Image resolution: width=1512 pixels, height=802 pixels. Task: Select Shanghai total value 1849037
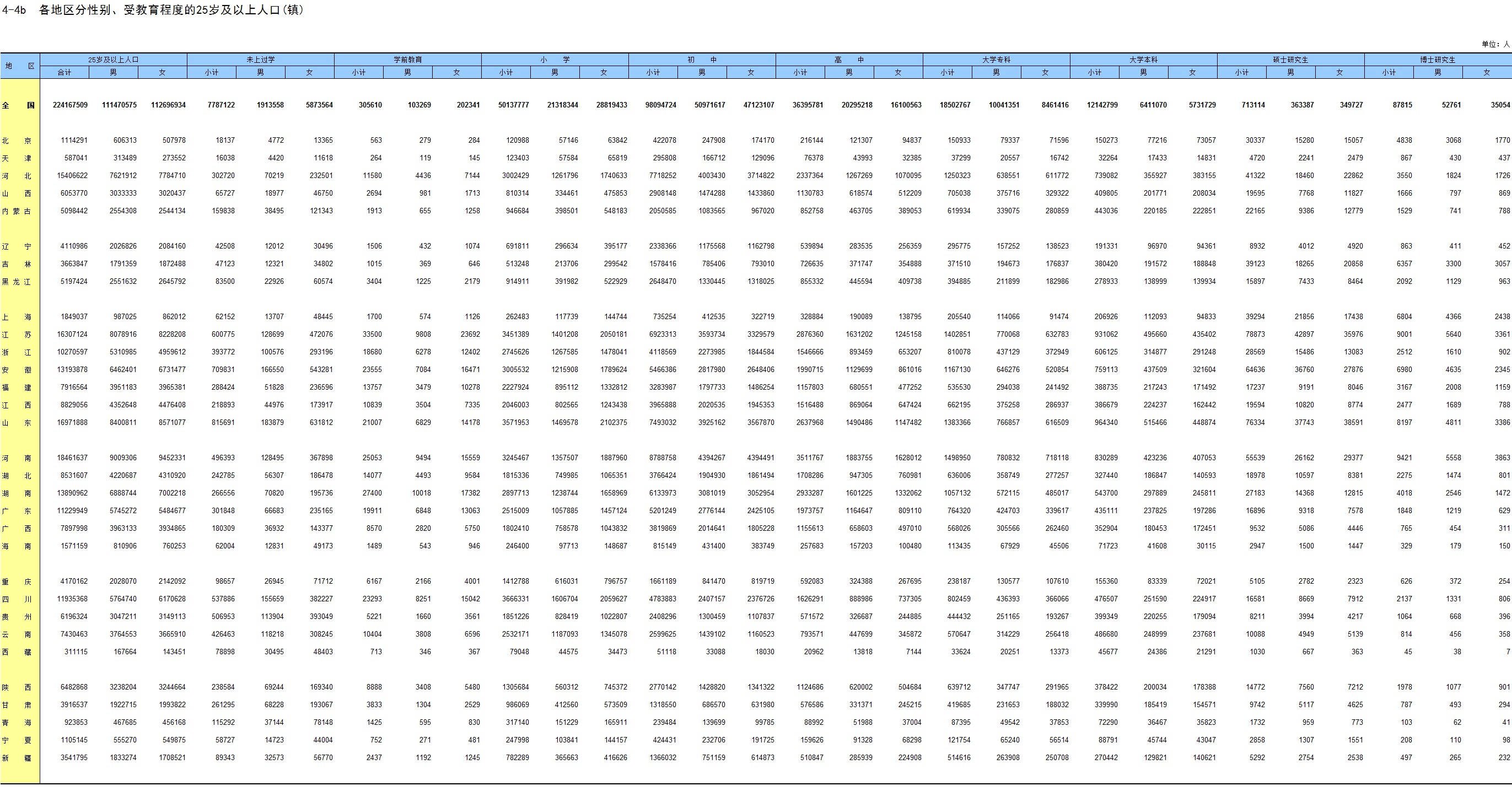pyautogui.click(x=74, y=316)
